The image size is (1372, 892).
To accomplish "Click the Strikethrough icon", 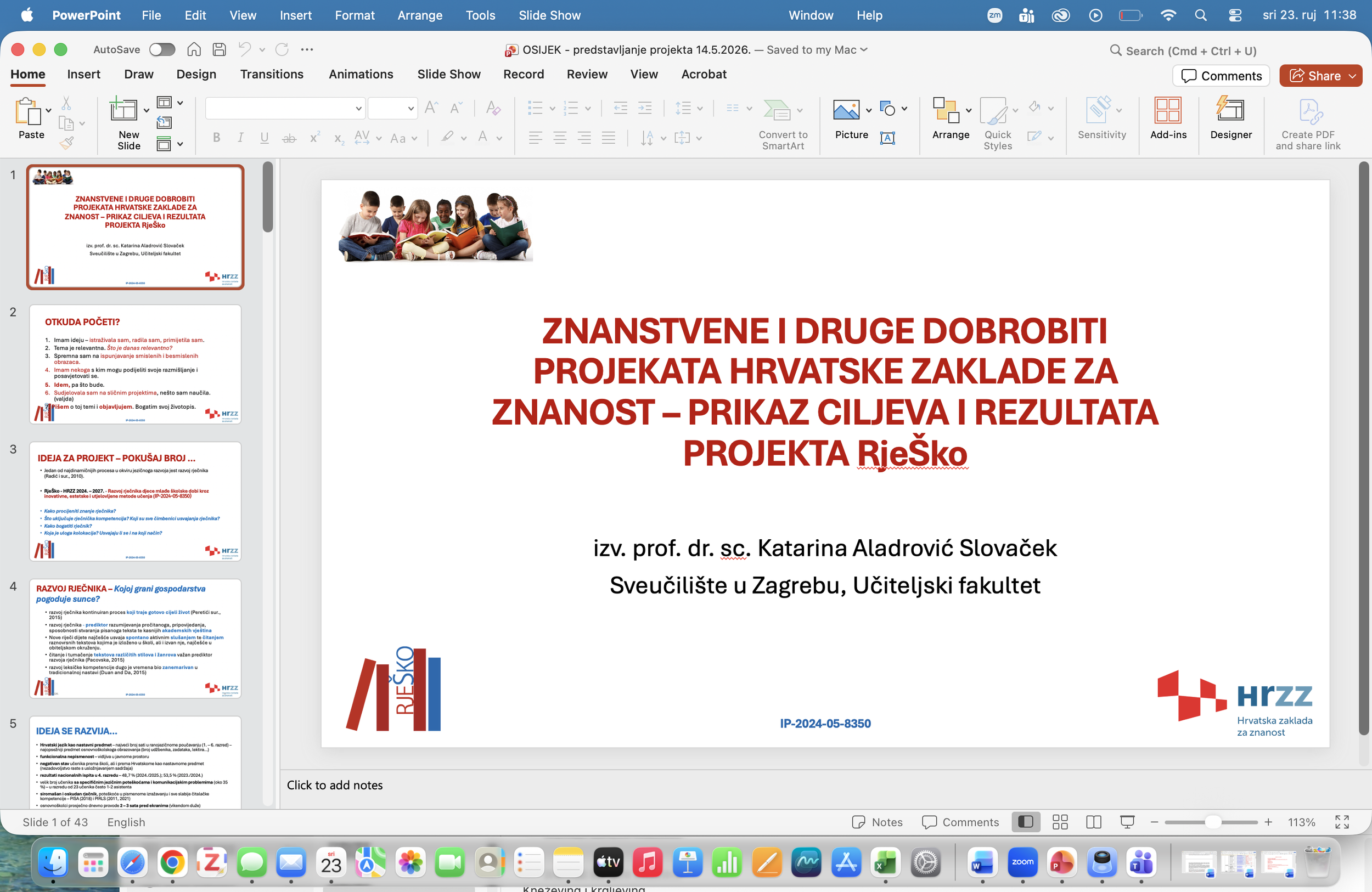I will tap(289, 138).
